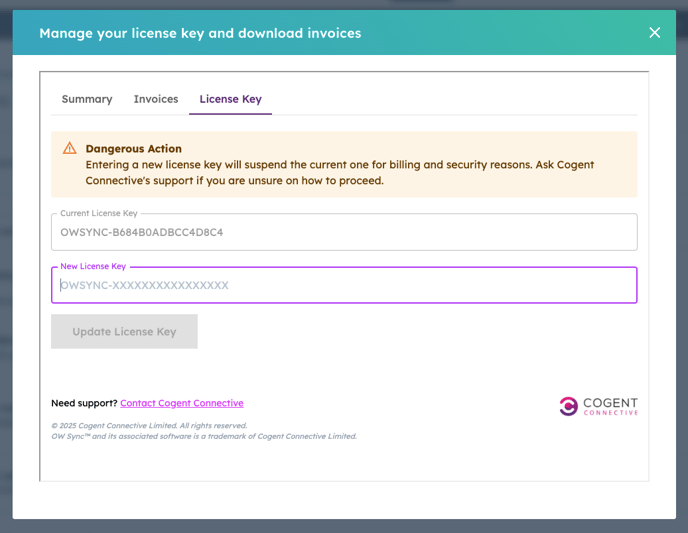
Task: Open the Invoices tab
Action: pos(156,99)
